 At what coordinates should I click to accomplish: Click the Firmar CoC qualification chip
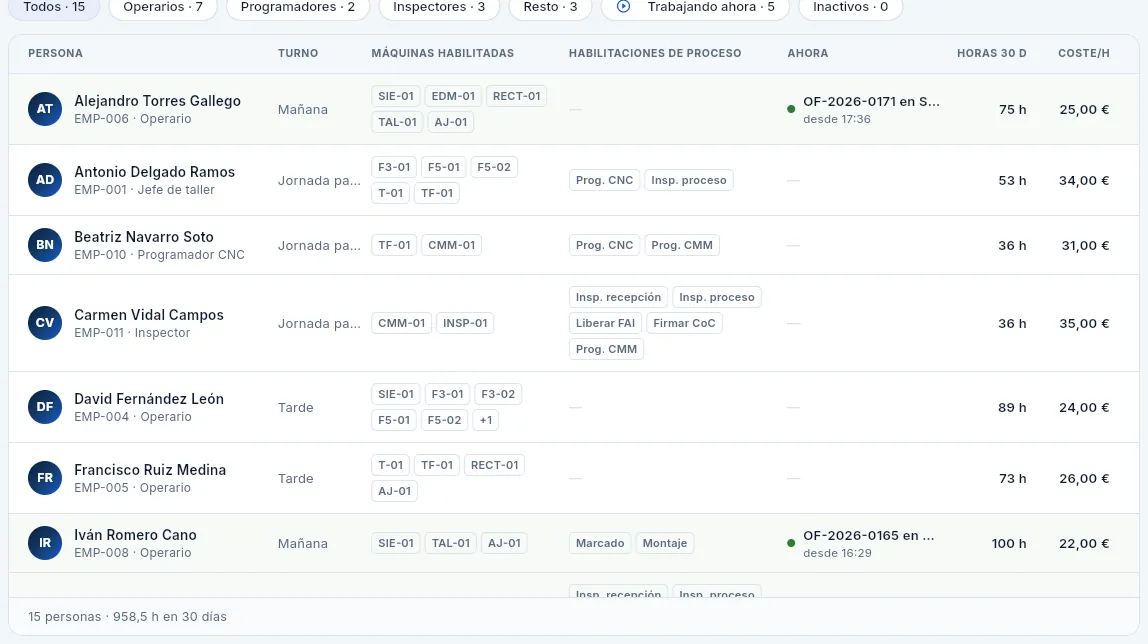click(685, 323)
